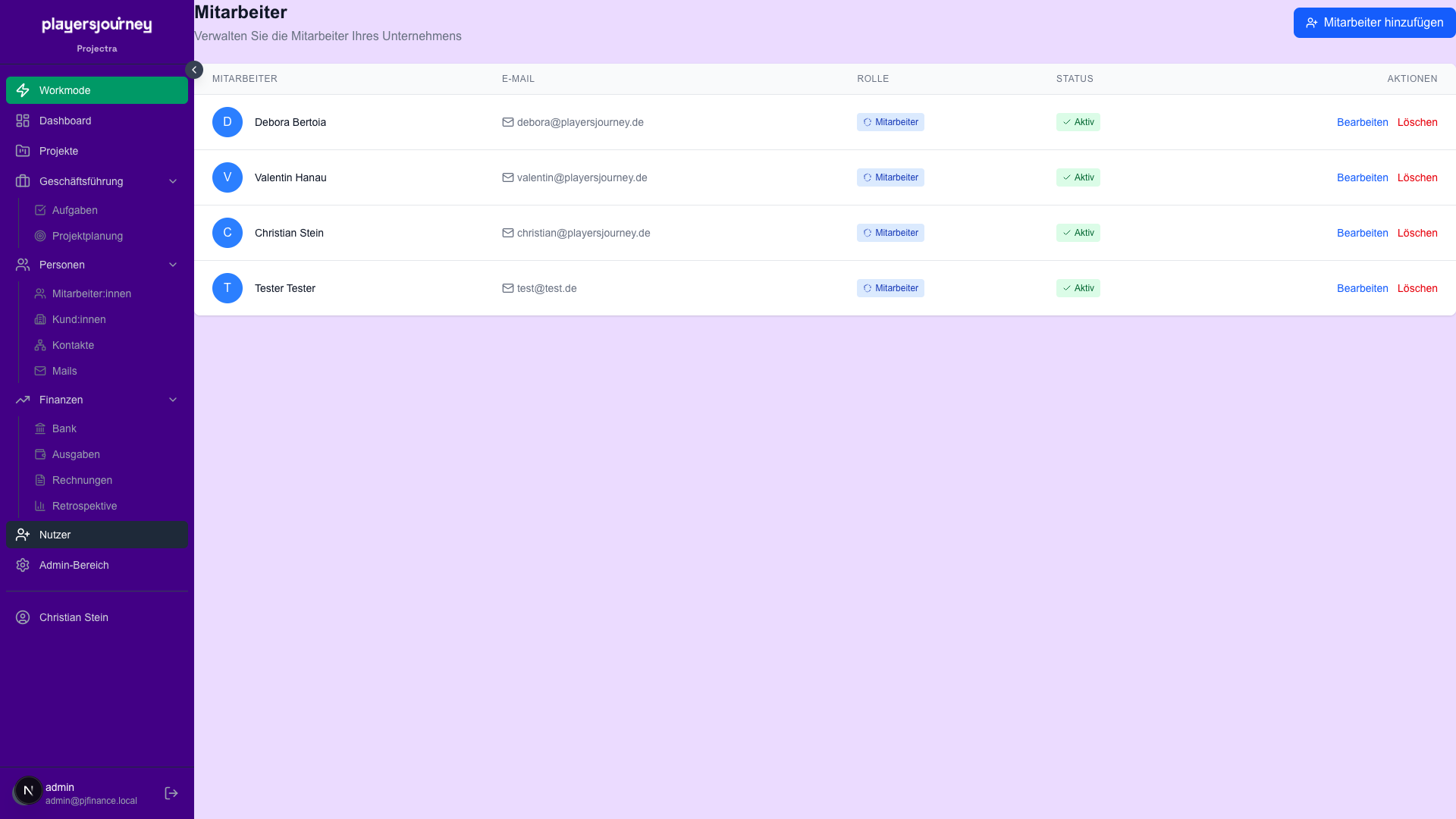Click the logout icon next to admin
Image resolution: width=1456 pixels, height=819 pixels.
[171, 793]
